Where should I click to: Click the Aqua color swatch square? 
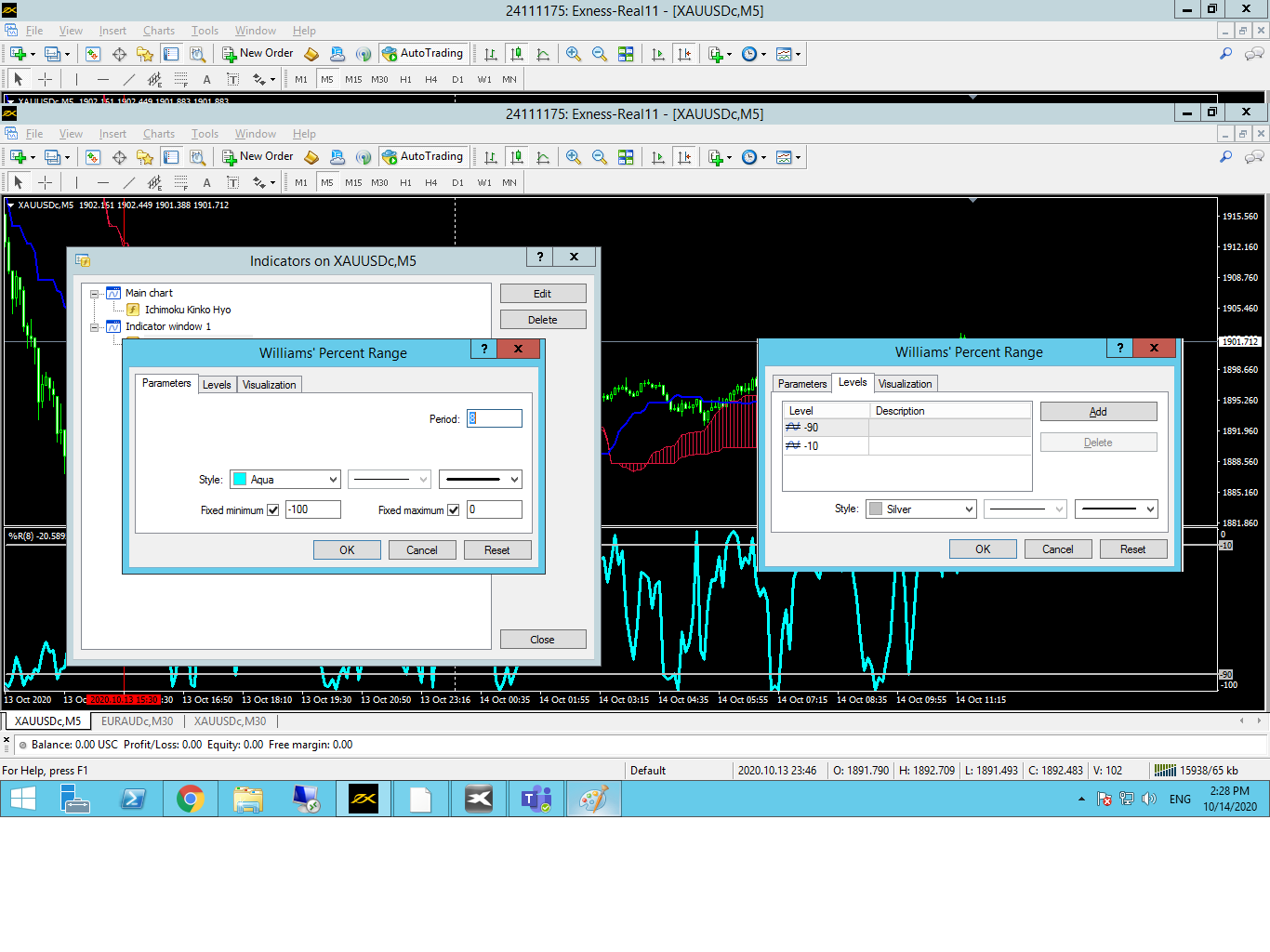coord(240,480)
